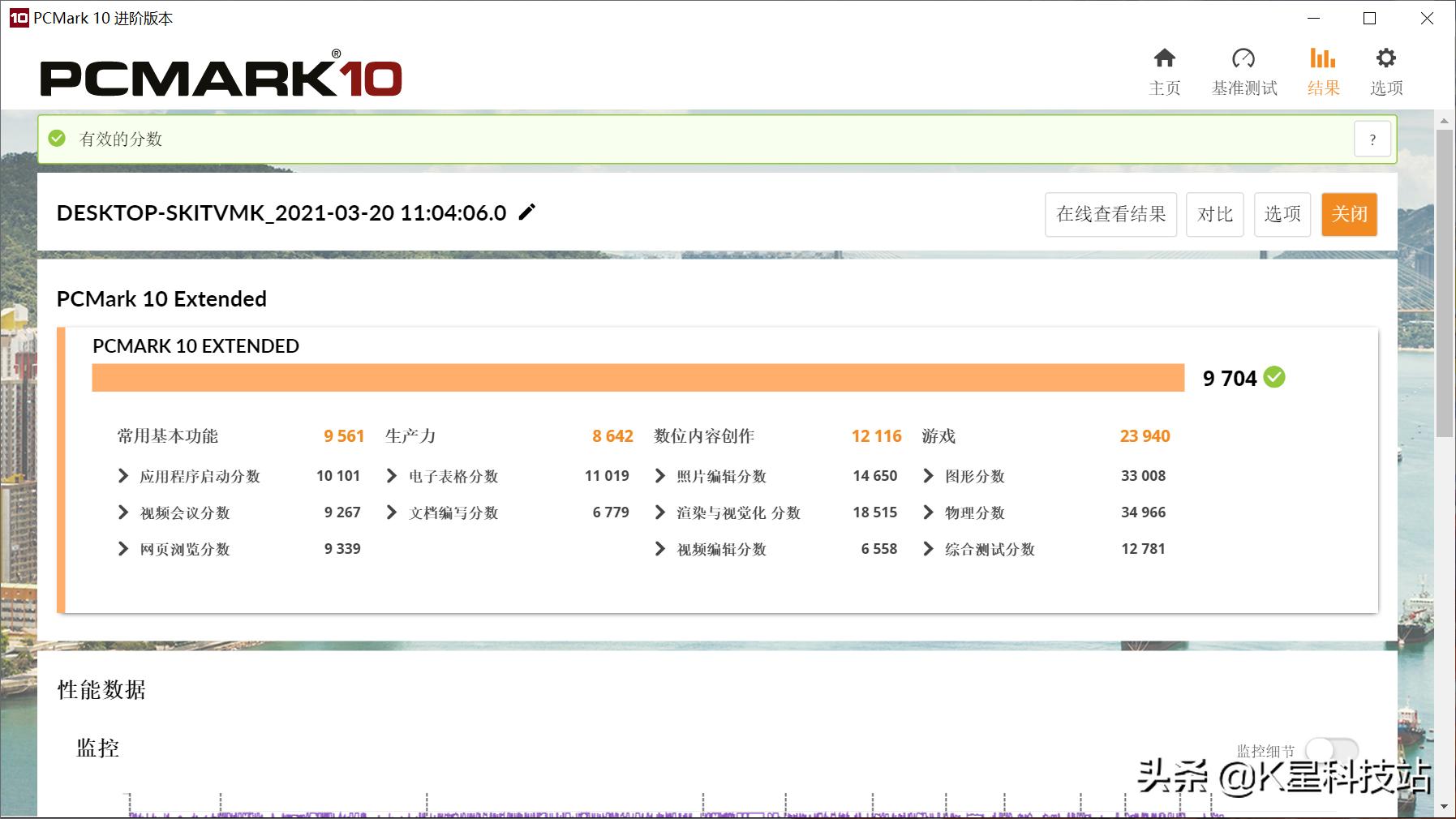This screenshot has height=819, width=1456.
Task: Click the green check on 有效的分数 banner
Action: (x=56, y=139)
